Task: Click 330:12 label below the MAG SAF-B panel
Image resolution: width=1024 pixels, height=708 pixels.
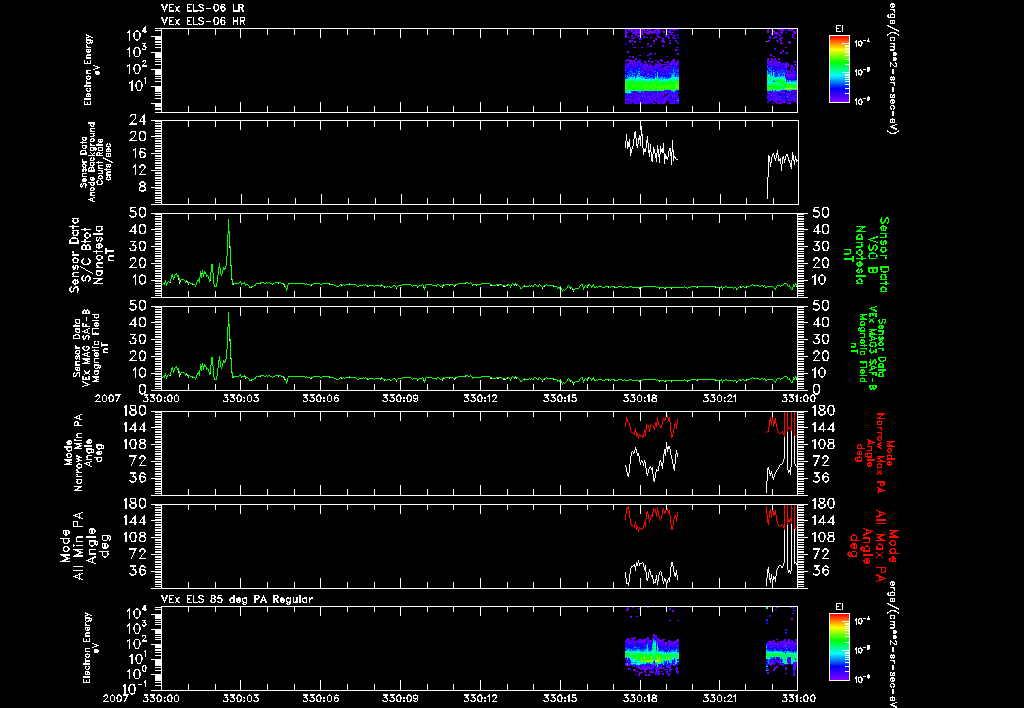Action: [x=481, y=397]
